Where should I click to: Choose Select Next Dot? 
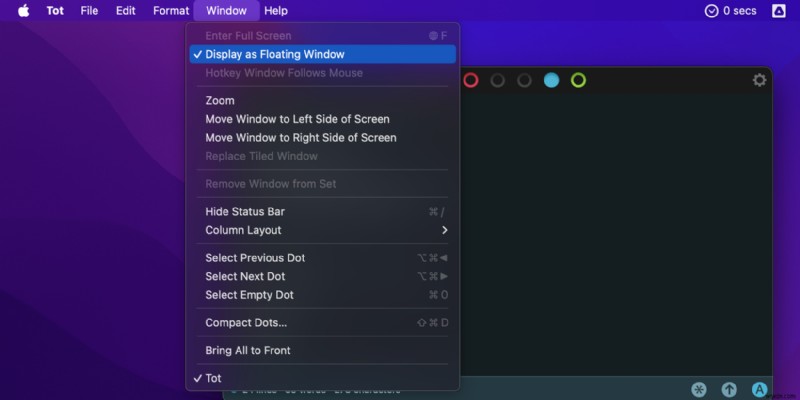tap(322, 276)
